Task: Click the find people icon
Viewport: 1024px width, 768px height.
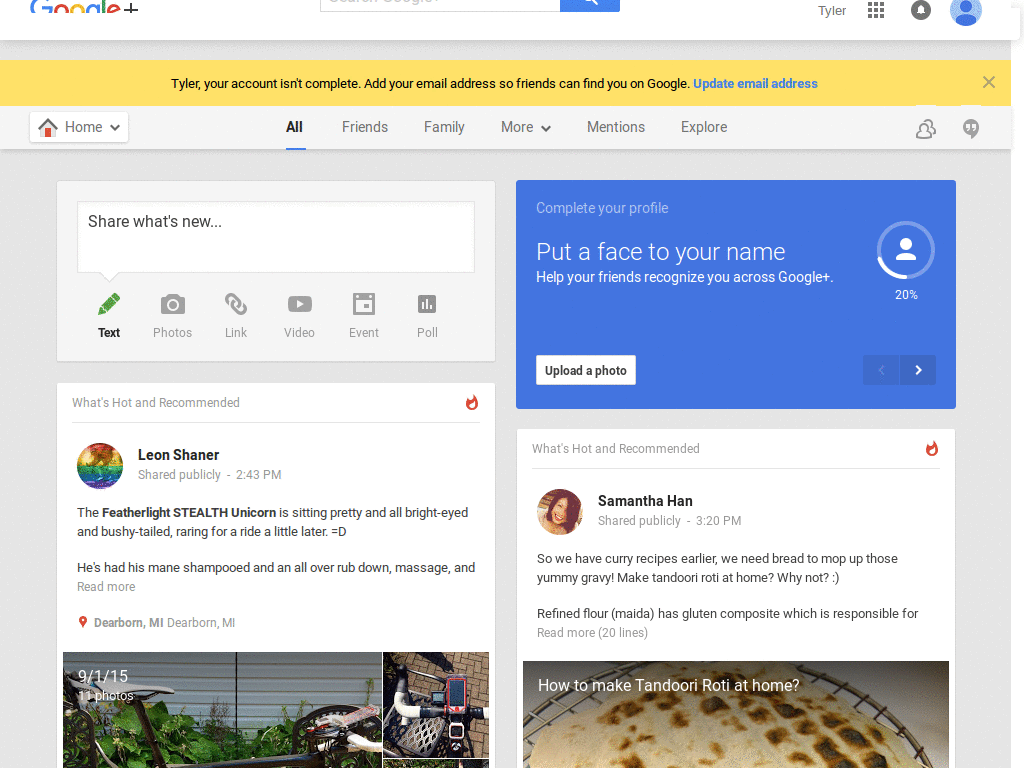Action: (x=925, y=129)
